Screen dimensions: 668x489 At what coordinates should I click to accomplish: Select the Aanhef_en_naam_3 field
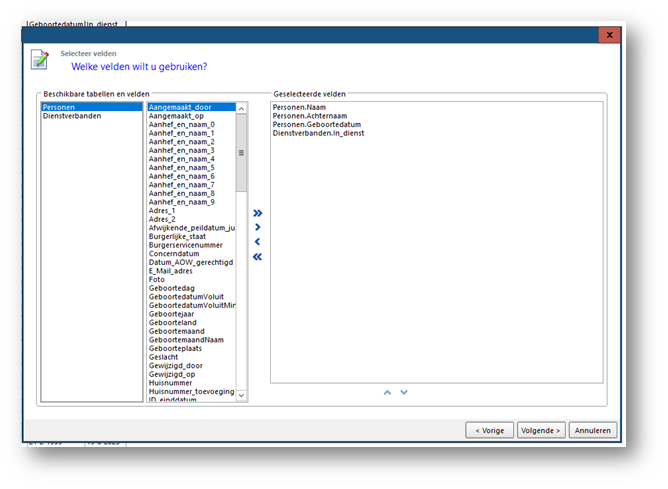(191, 150)
